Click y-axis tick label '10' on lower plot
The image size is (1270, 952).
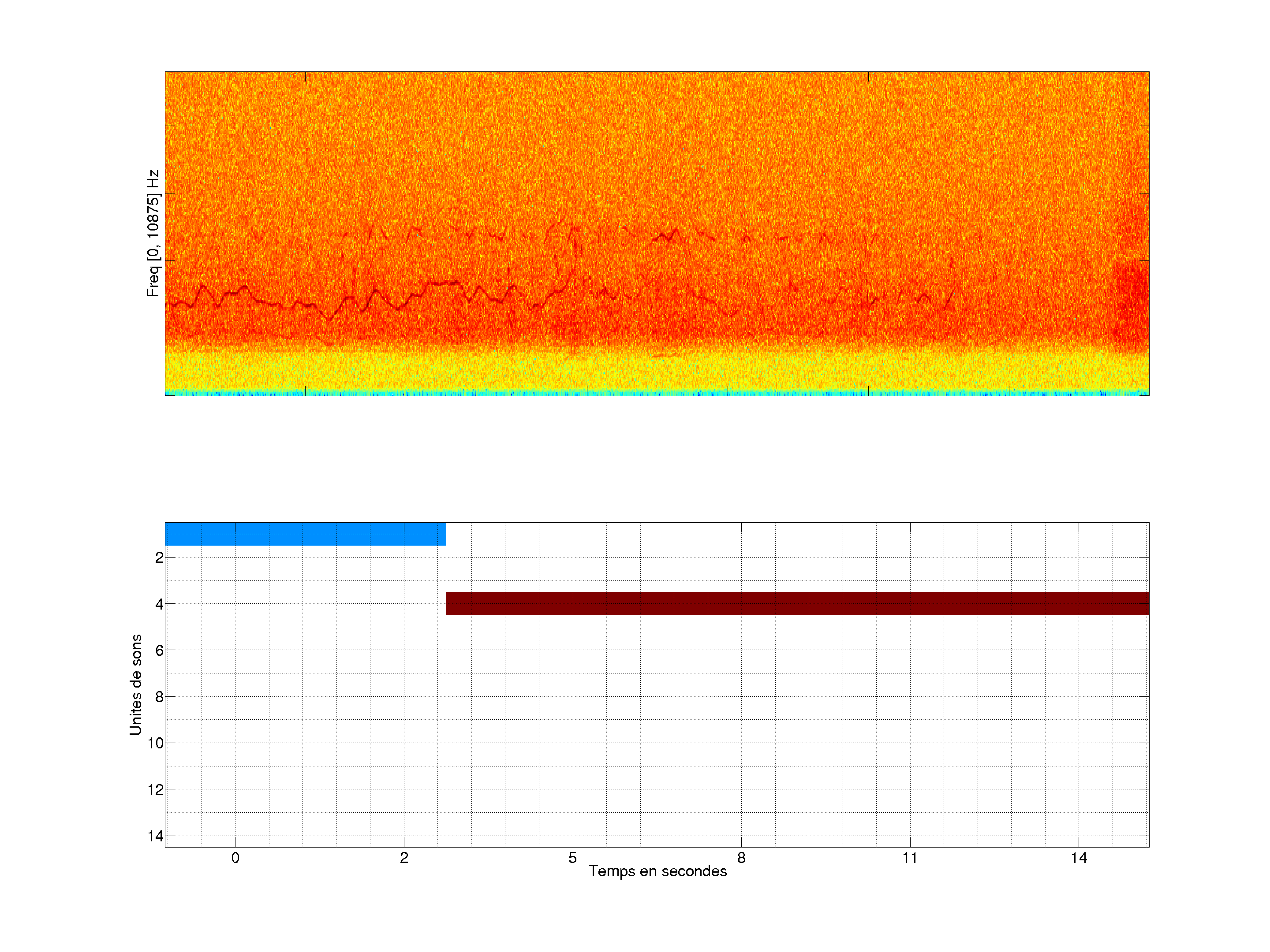click(x=156, y=743)
